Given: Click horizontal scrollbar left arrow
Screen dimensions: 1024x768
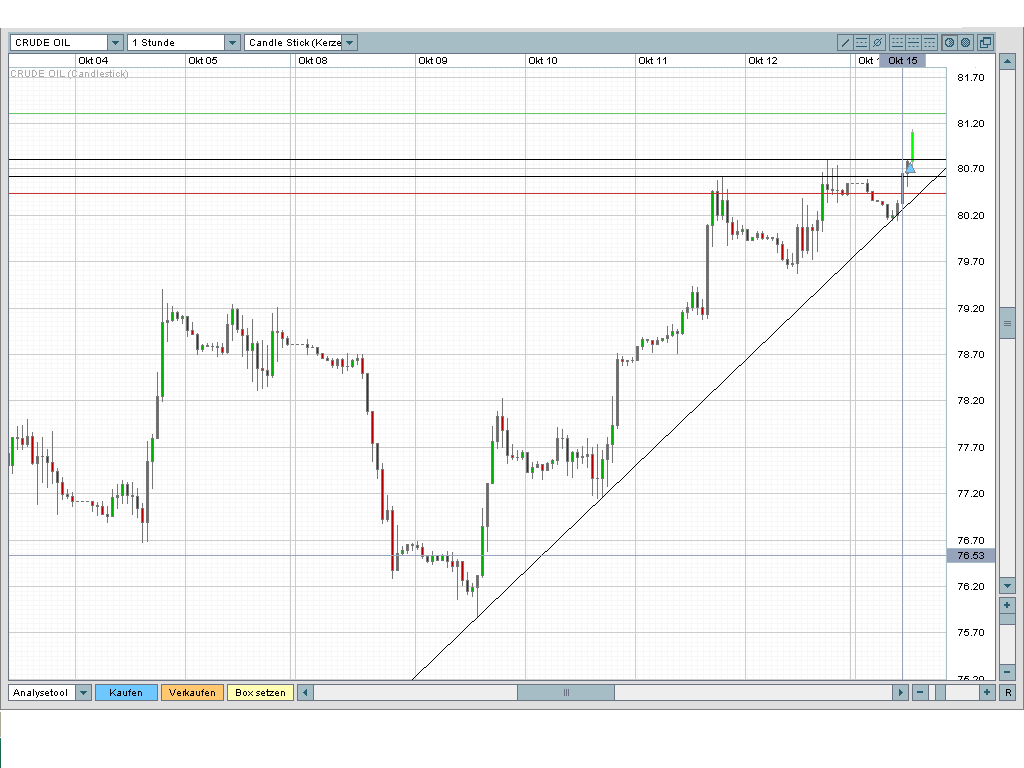Looking at the screenshot, I should click(x=305, y=692).
